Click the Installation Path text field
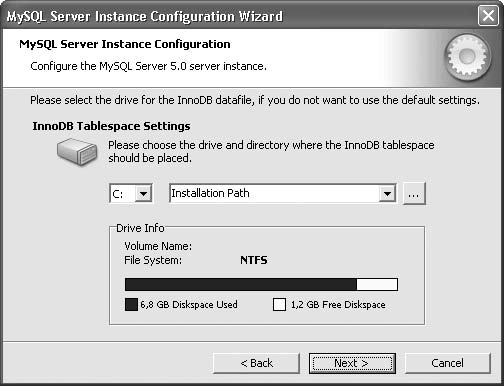Image resolution: width=504 pixels, height=386 pixels. point(282,194)
